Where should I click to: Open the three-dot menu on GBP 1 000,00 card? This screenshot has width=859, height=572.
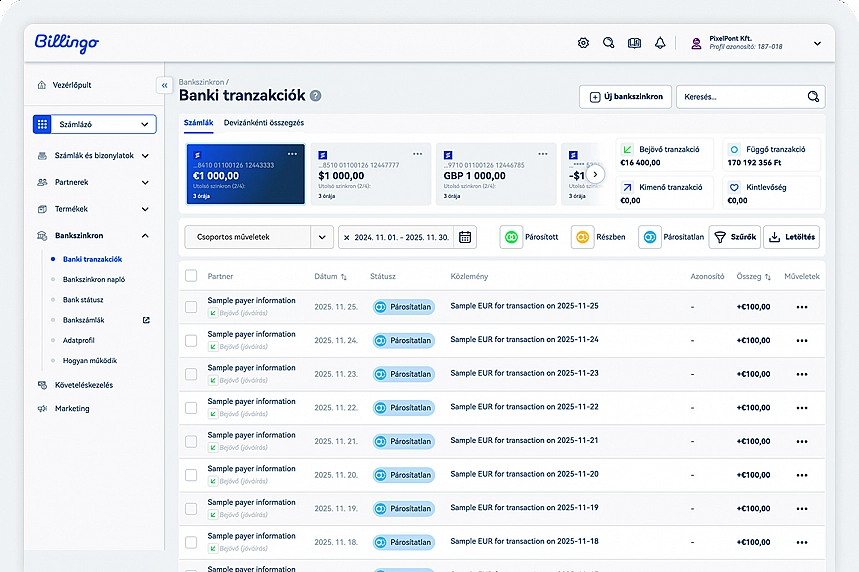point(543,154)
